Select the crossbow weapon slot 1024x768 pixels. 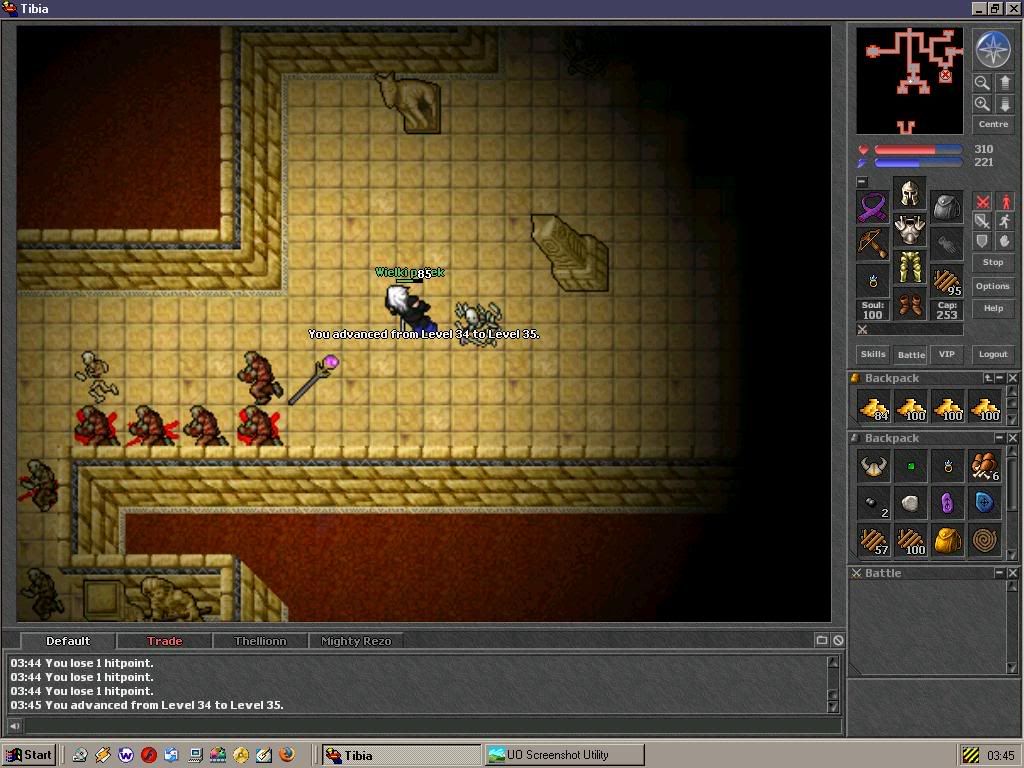872,244
